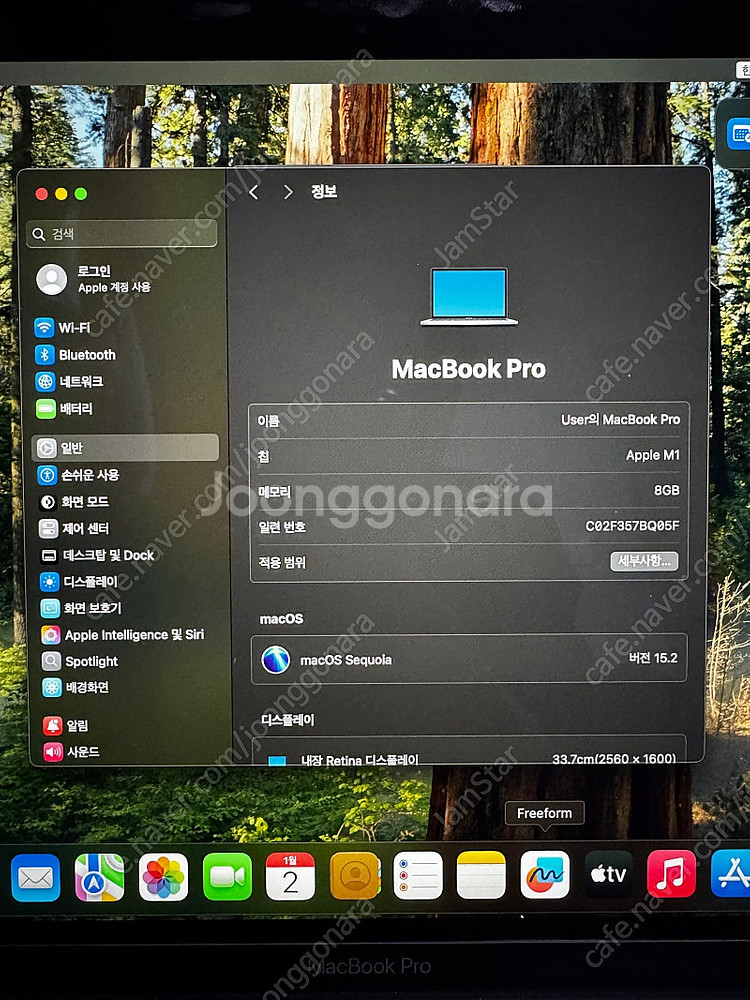Click the red close window button
The image size is (750, 1000).
coord(42,194)
